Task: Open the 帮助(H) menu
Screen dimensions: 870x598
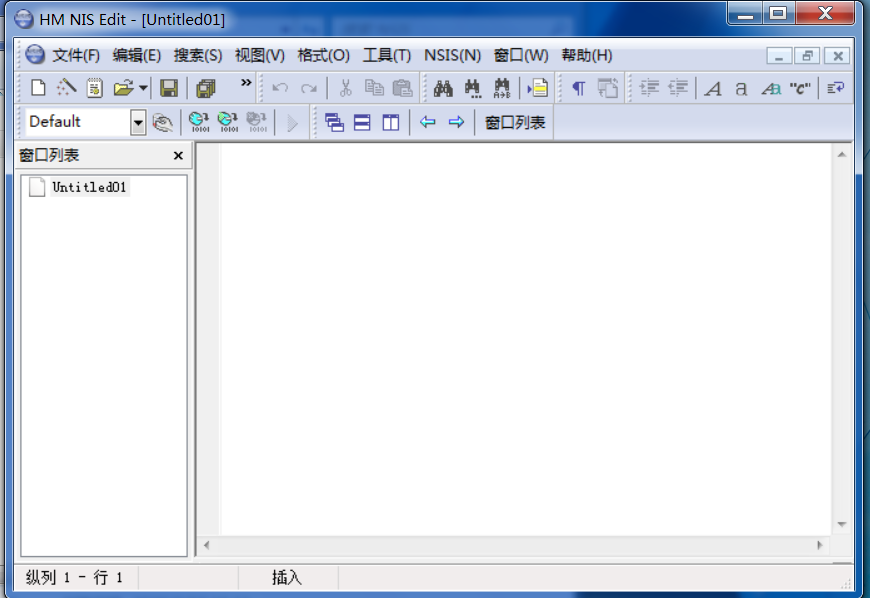Action: click(x=586, y=55)
